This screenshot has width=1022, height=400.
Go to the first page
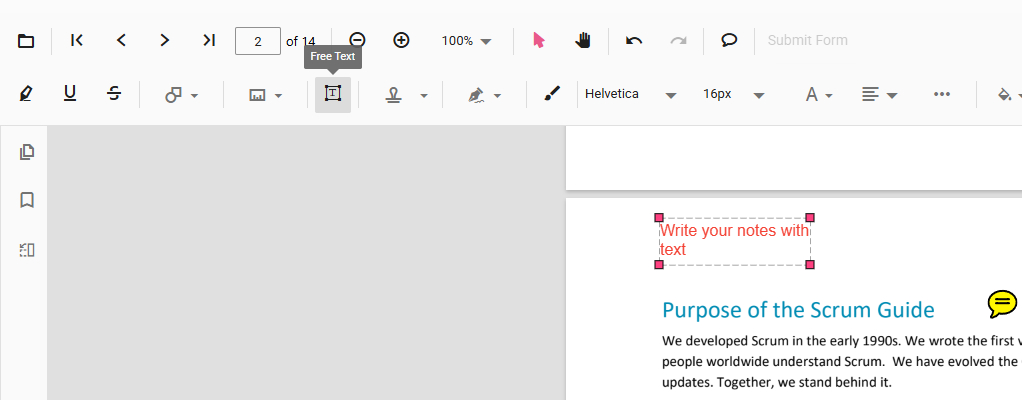(x=77, y=40)
